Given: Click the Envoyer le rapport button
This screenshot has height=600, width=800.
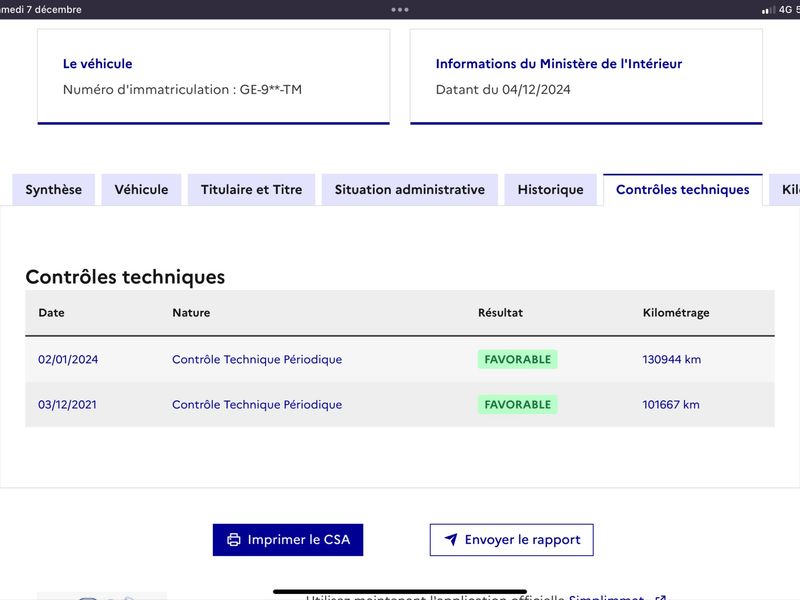Looking at the screenshot, I should (x=512, y=540).
